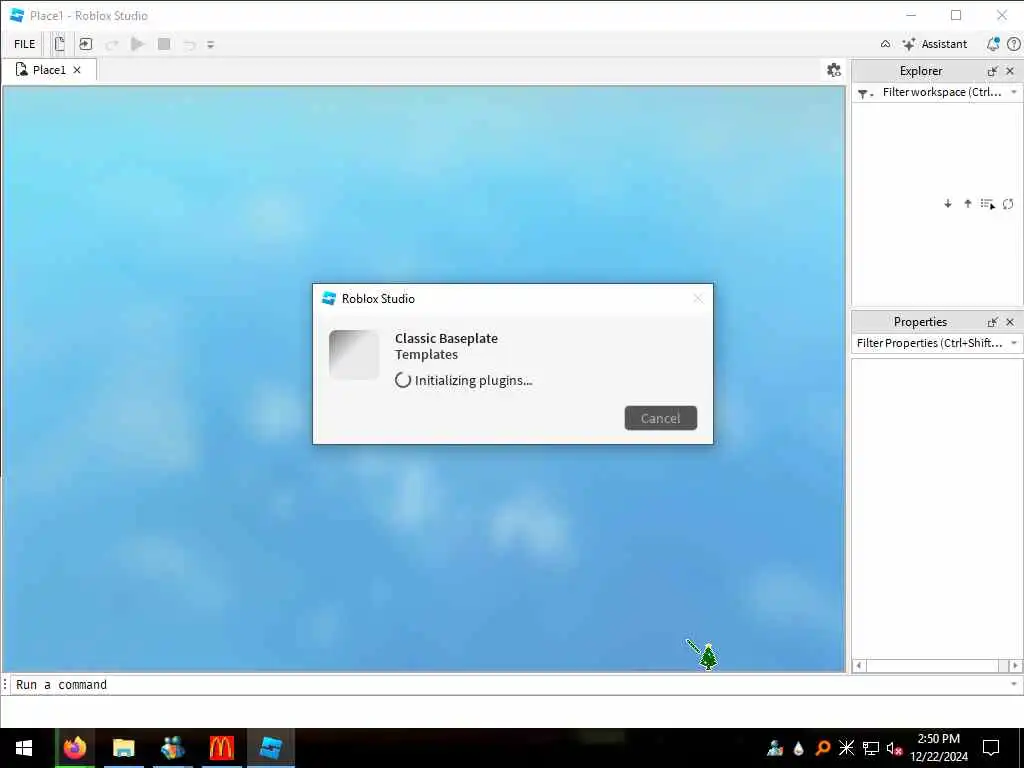The image size is (1024, 768).
Task: Click the New file toolbar icon
Action: [x=59, y=44]
